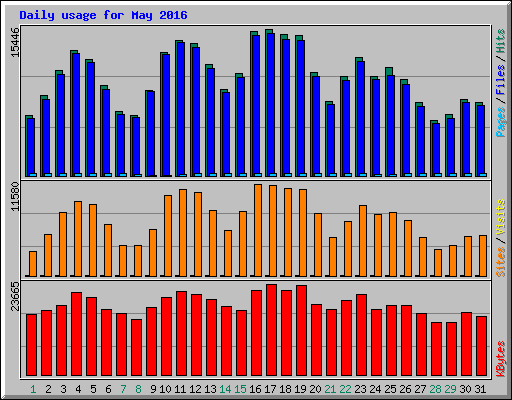The image size is (512, 400).
Task: Click the KBytes legend label
Action: pyautogui.click(x=501, y=359)
